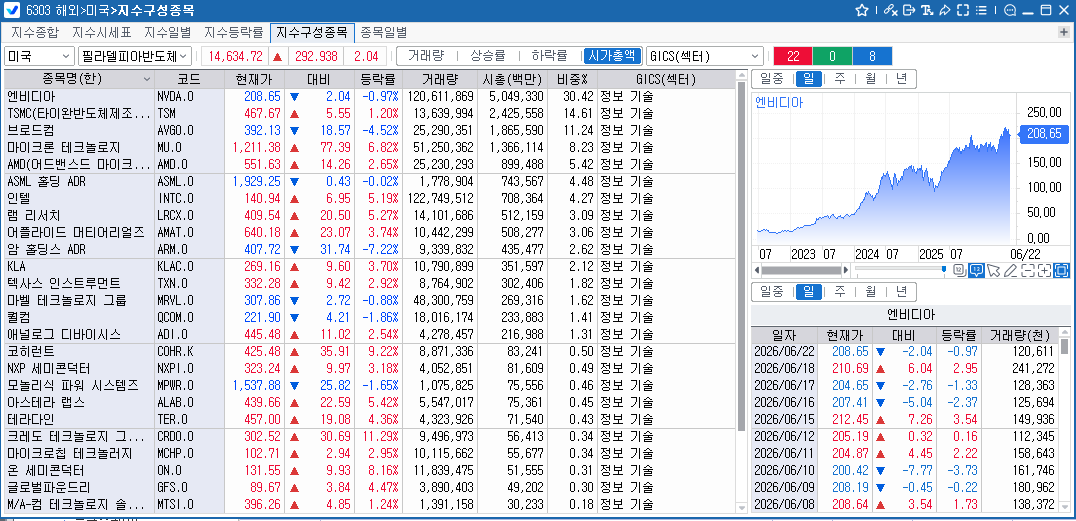Open the list menu icon in title bar

click(x=981, y=10)
